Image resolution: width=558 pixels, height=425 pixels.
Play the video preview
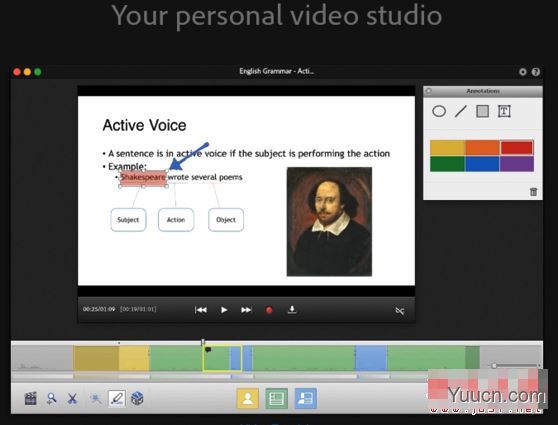[224, 310]
